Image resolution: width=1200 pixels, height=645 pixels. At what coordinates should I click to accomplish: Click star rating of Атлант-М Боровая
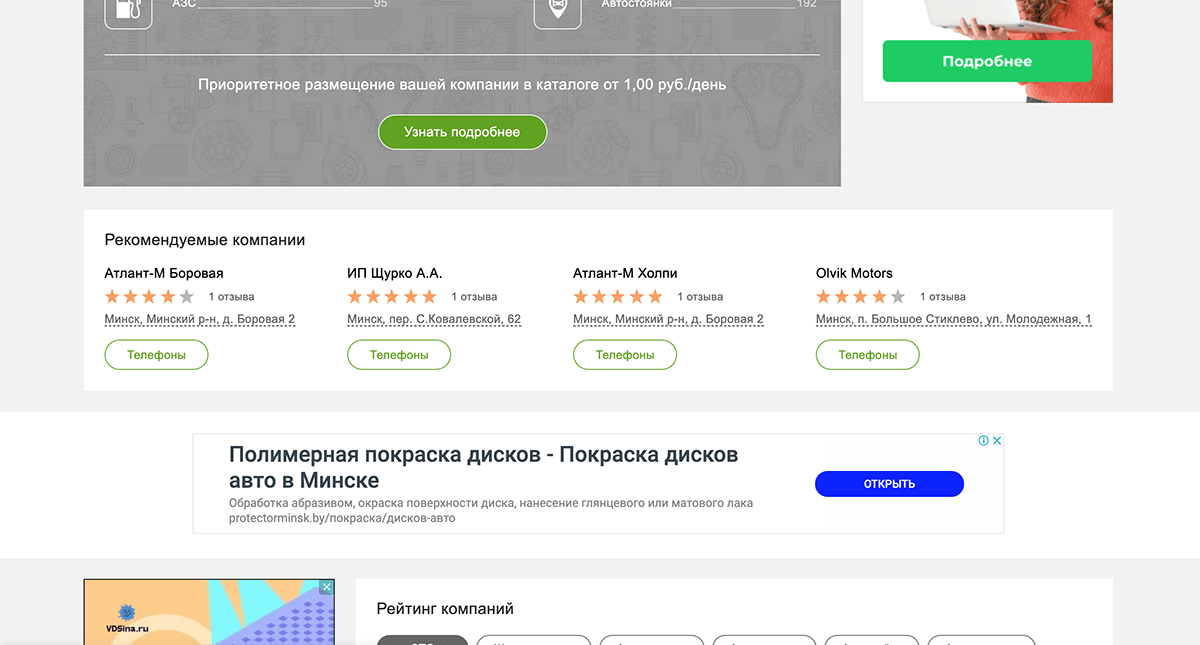click(x=149, y=297)
